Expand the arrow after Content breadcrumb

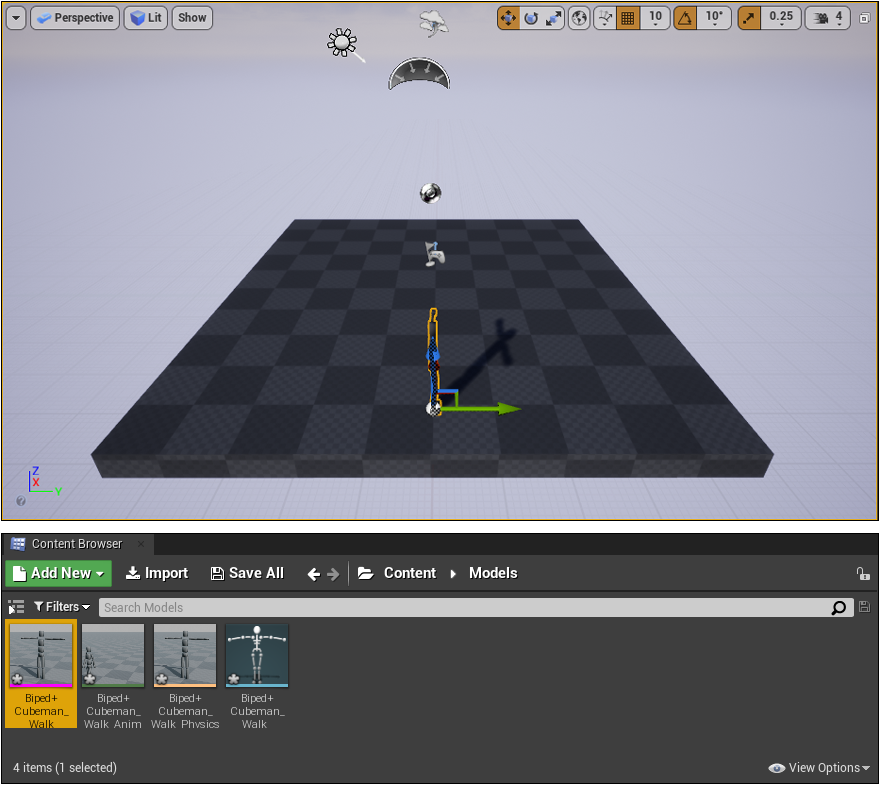[x=453, y=574]
